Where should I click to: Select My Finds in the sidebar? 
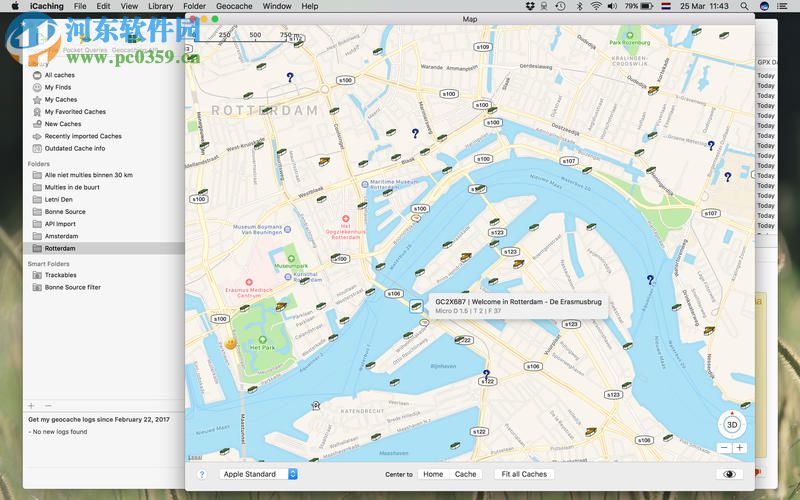58,87
